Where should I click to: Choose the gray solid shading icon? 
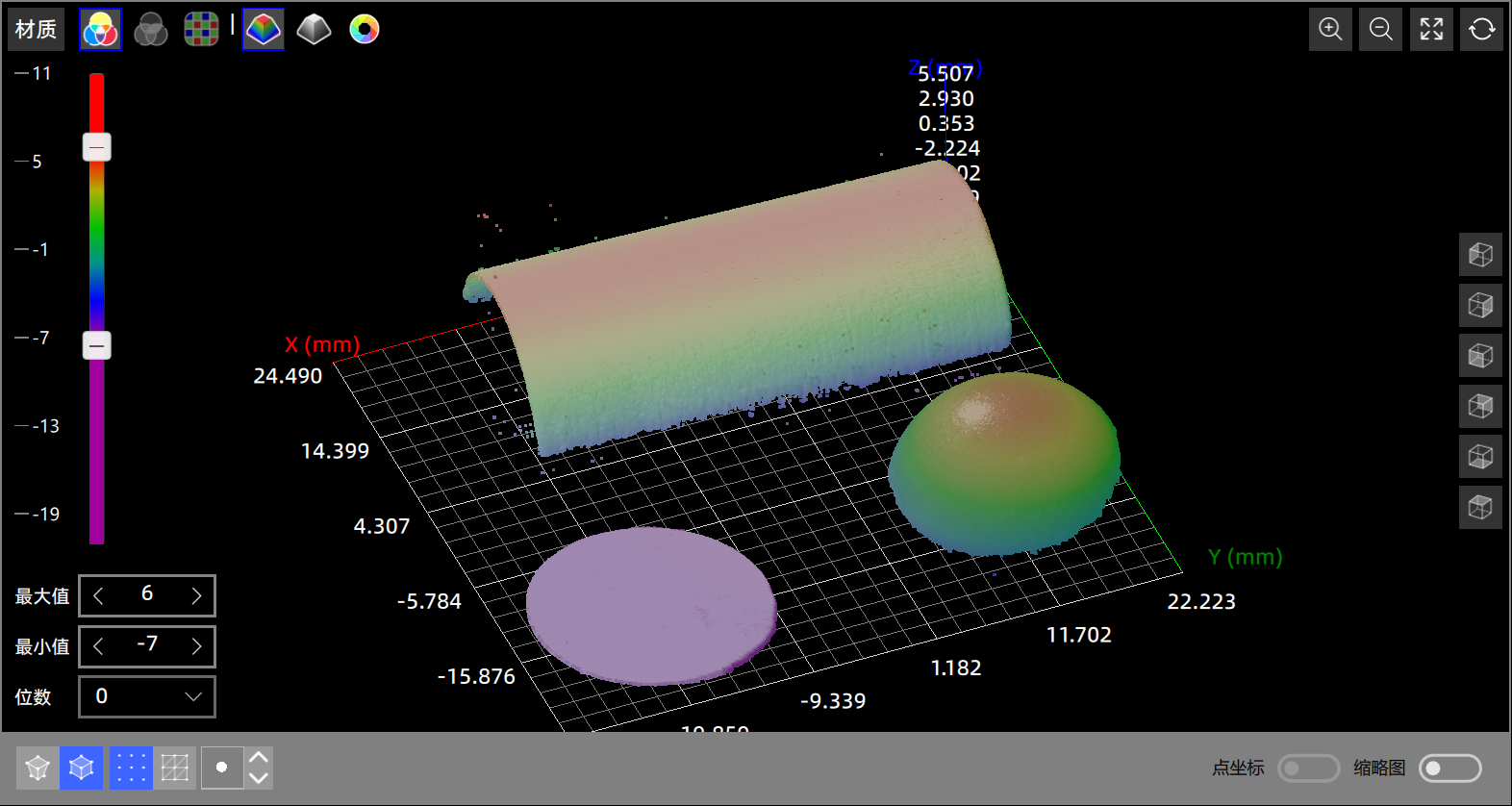pos(314,30)
